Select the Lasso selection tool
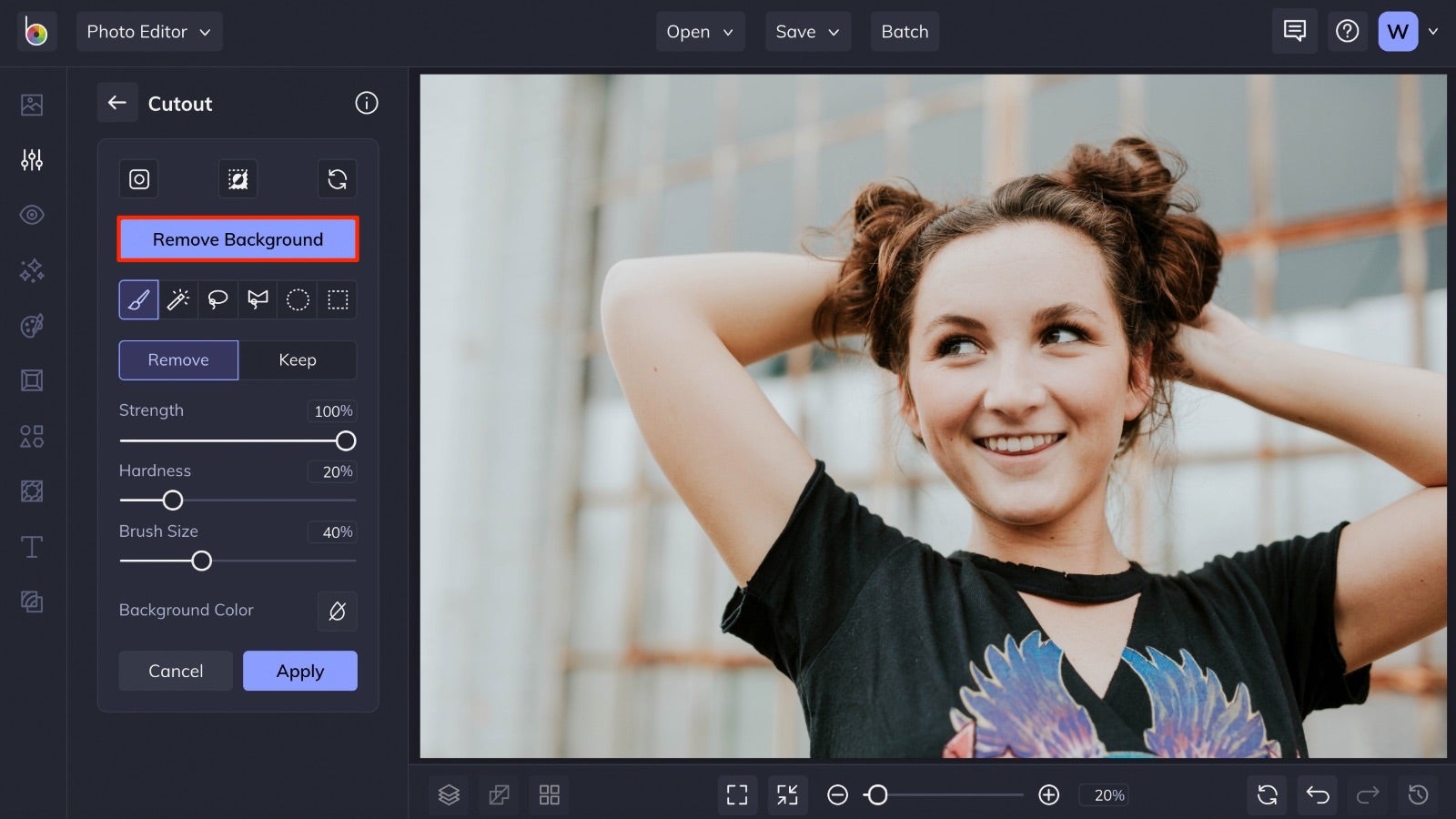 point(217,299)
